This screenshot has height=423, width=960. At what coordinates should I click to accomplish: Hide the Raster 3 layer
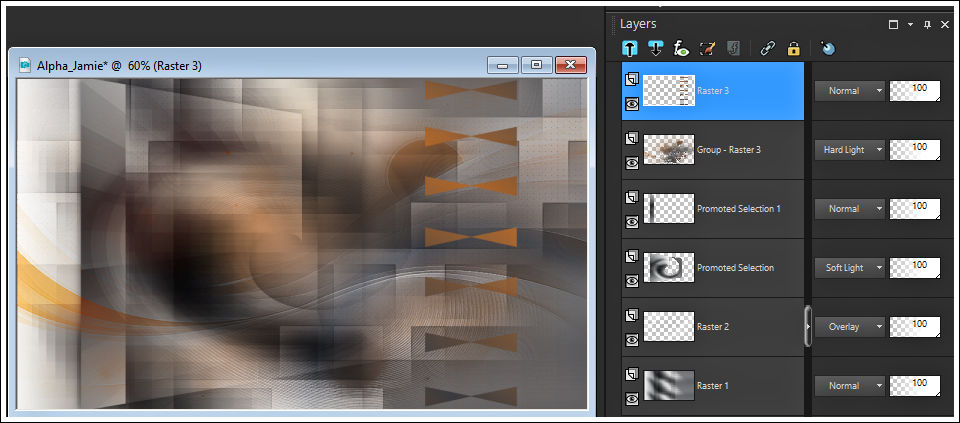632,104
